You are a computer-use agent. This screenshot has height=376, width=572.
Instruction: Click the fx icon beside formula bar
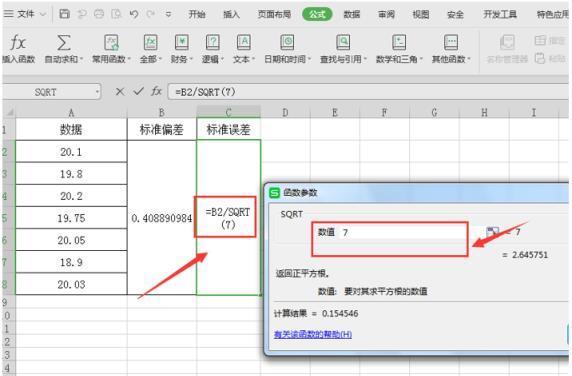pos(156,91)
